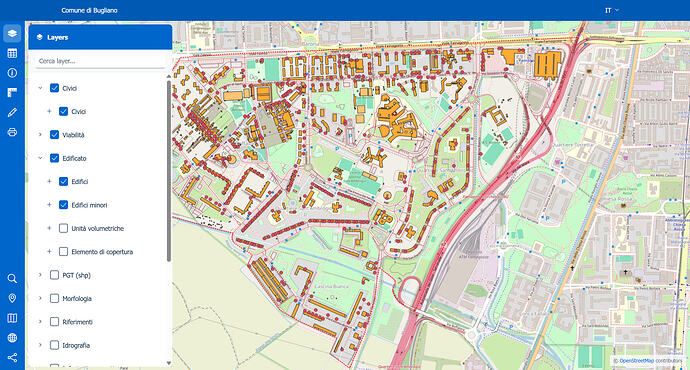Viewport: 690px width, 370px height.
Task: Click the Viabilità layer name
Action: pyautogui.click(x=73, y=135)
